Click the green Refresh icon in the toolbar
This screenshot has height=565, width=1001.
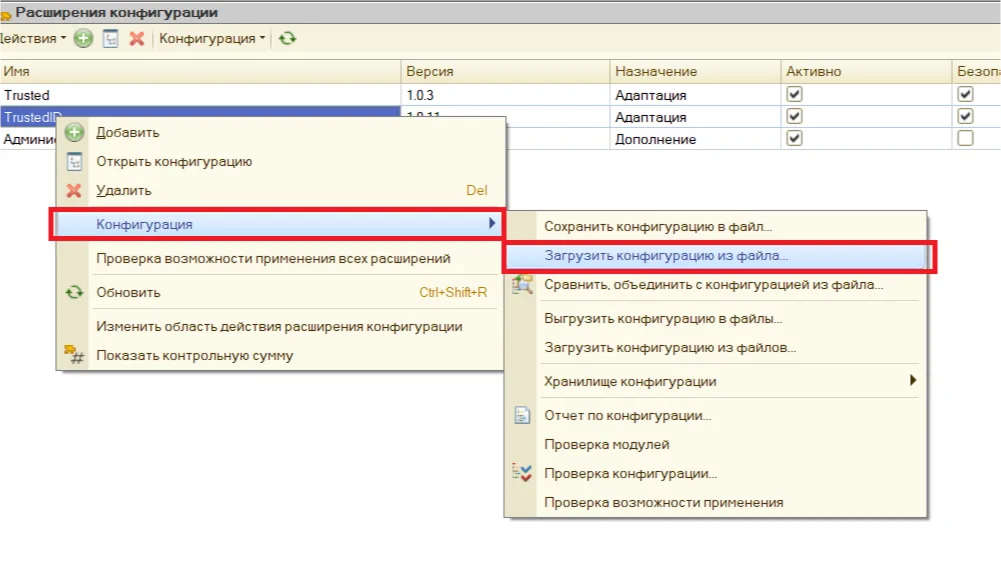click(288, 39)
